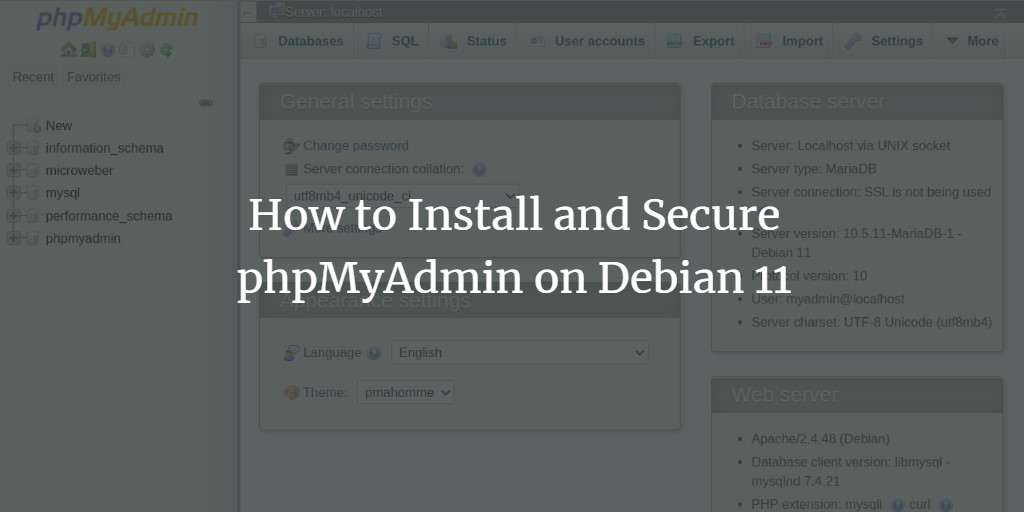The height and width of the screenshot is (512, 1024).
Task: Click the Theme palette icon
Action: (x=291, y=392)
